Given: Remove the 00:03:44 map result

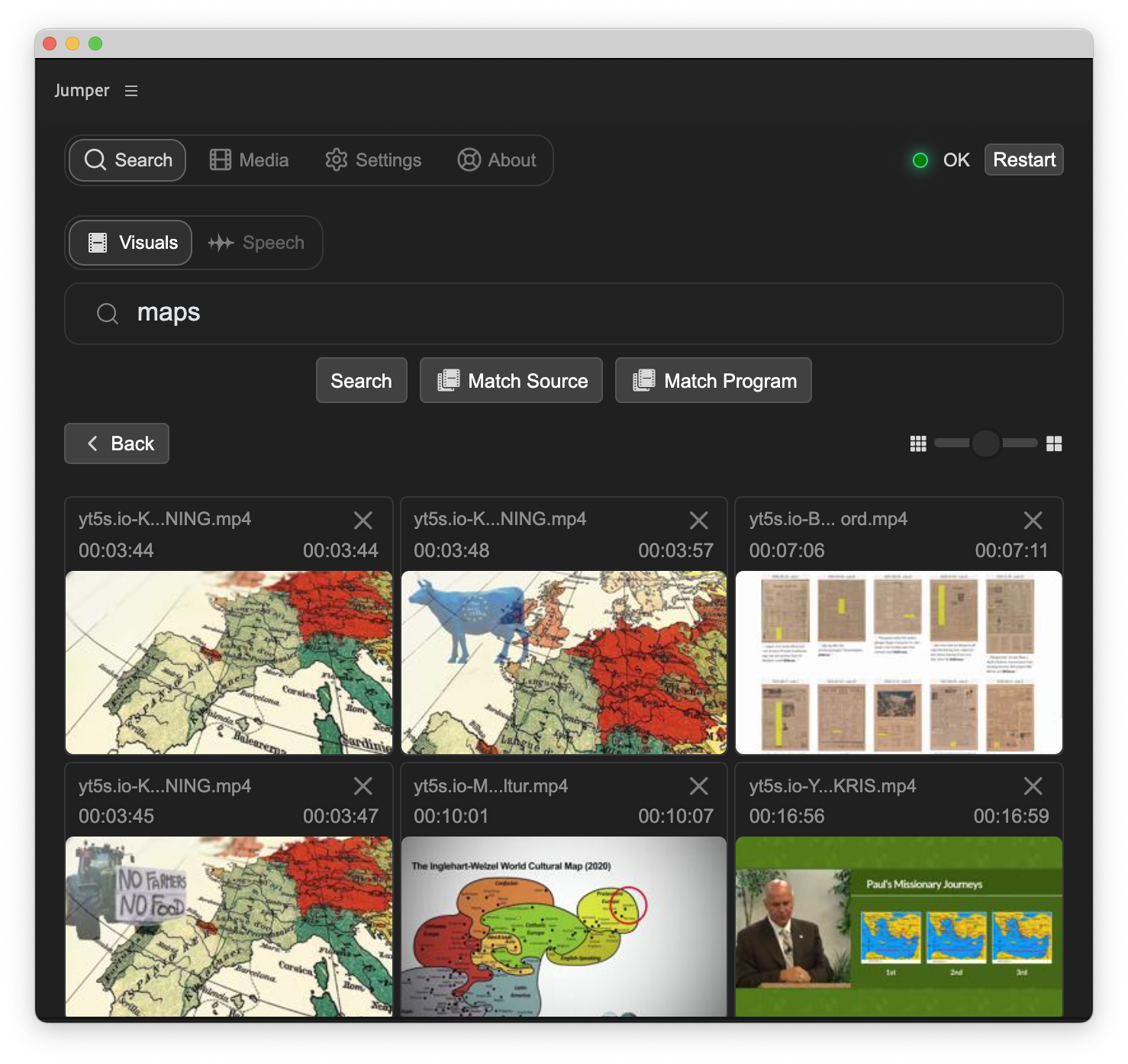Looking at the screenshot, I should coord(363,521).
